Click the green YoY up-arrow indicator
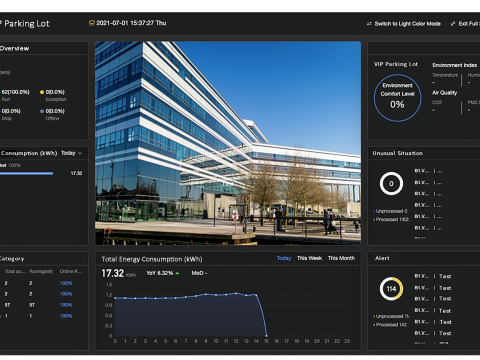480x360 pixels. (x=177, y=273)
